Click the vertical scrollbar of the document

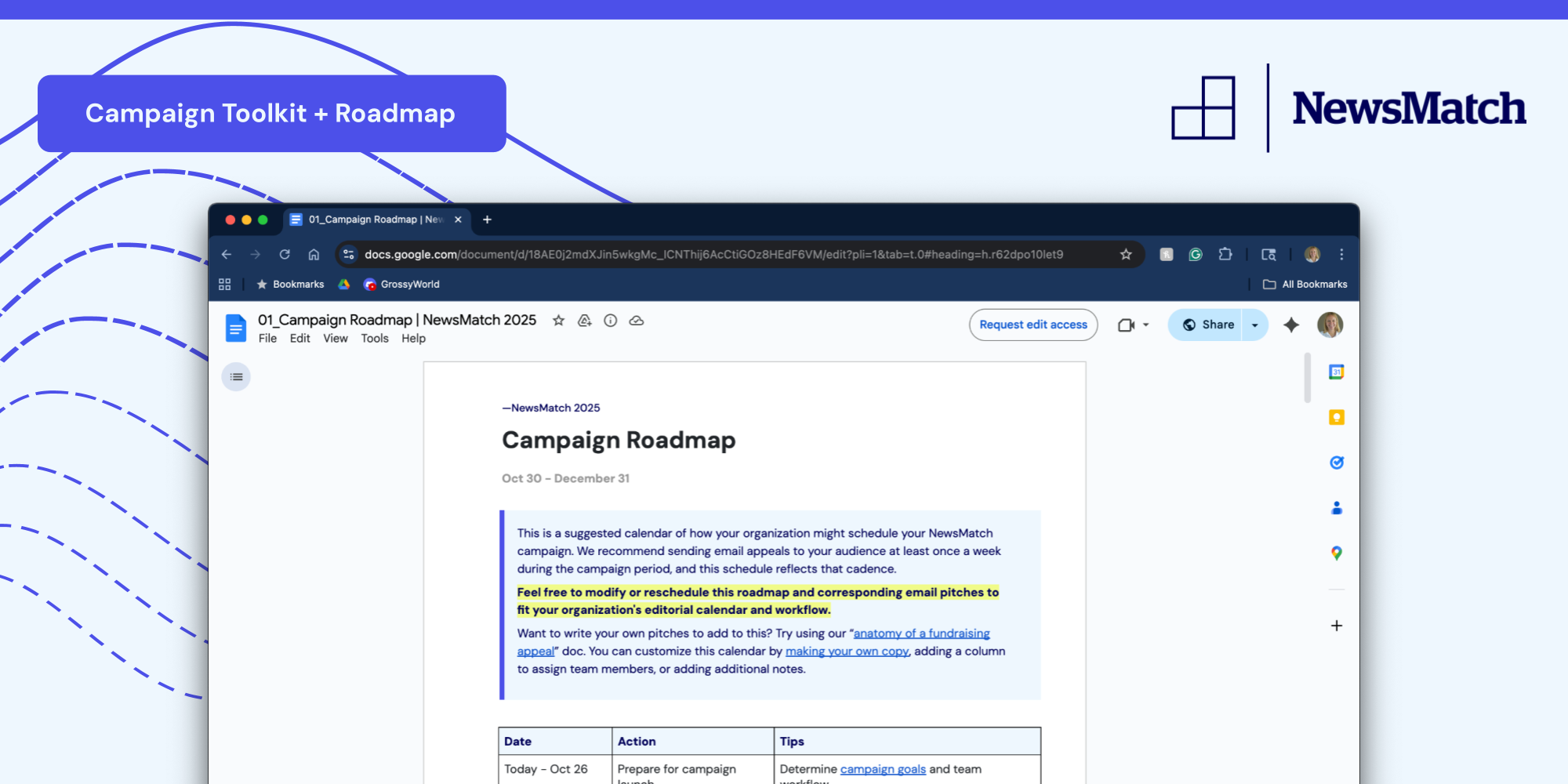[1308, 378]
